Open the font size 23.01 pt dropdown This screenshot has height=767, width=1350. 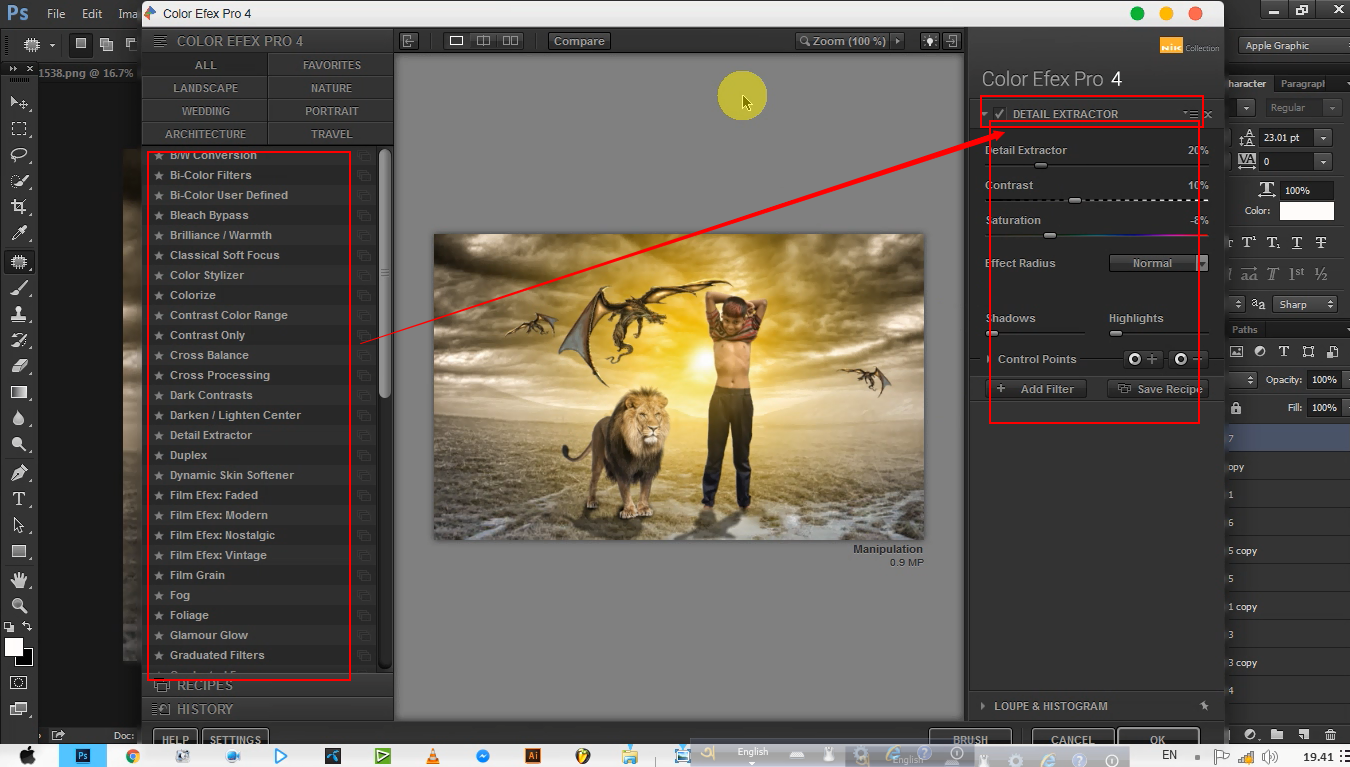point(1324,138)
